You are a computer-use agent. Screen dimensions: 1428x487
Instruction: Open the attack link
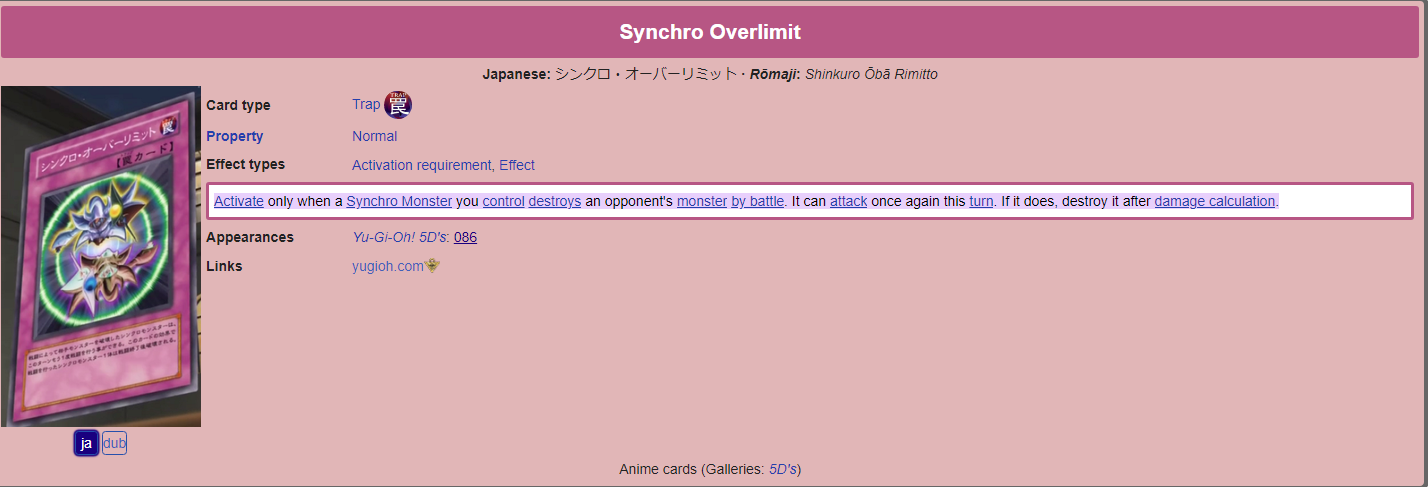(x=848, y=201)
